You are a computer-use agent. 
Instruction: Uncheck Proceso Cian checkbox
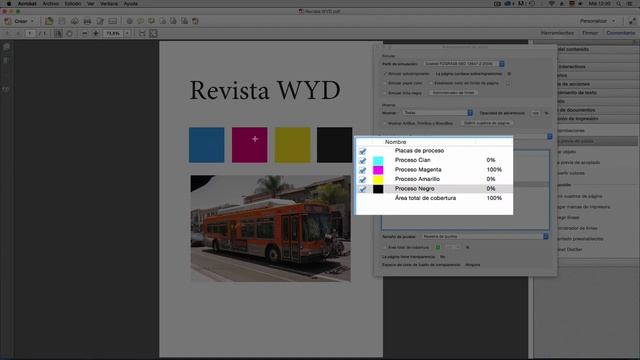tap(362, 160)
